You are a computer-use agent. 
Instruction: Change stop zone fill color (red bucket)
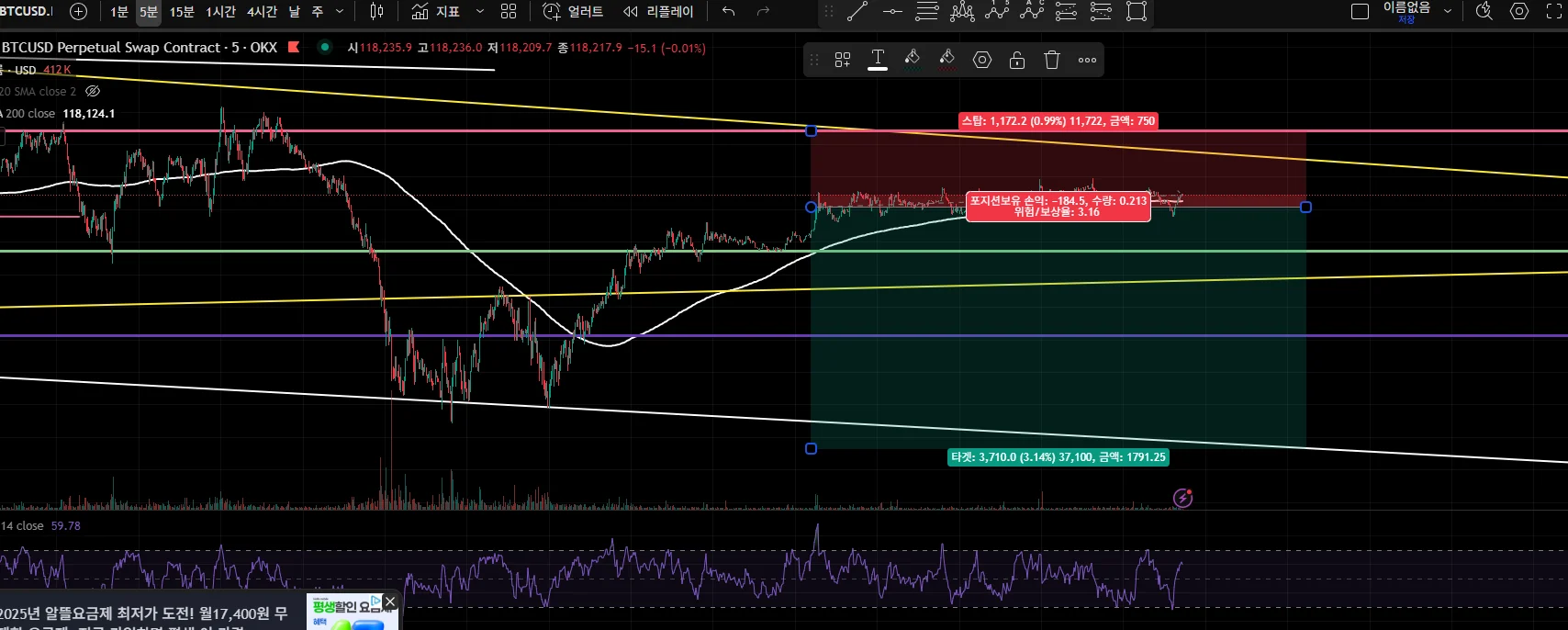point(947,60)
